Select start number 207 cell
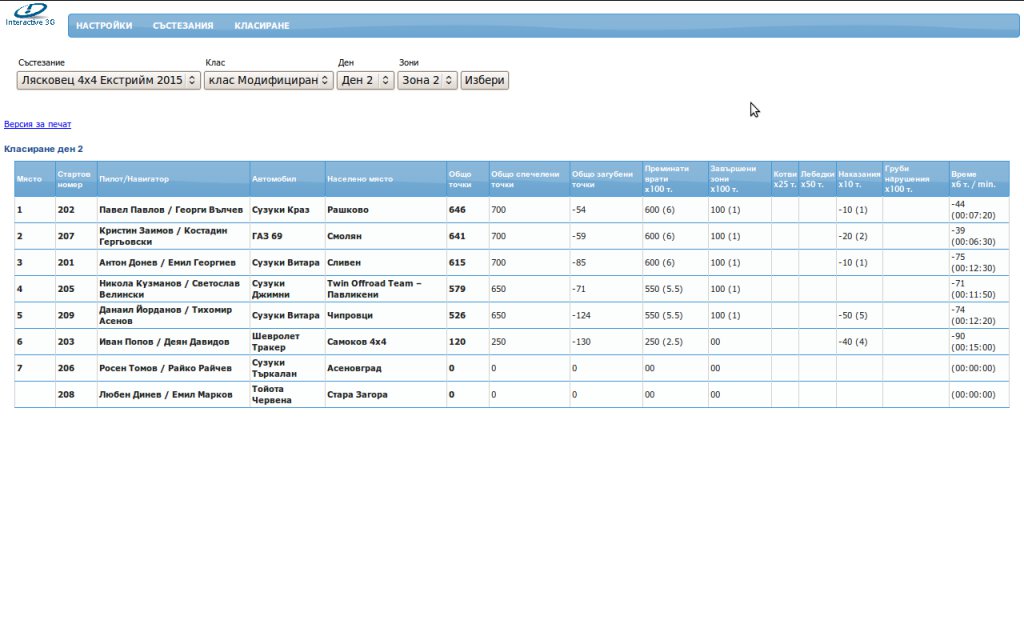This screenshot has width=1024, height=640. (66, 236)
